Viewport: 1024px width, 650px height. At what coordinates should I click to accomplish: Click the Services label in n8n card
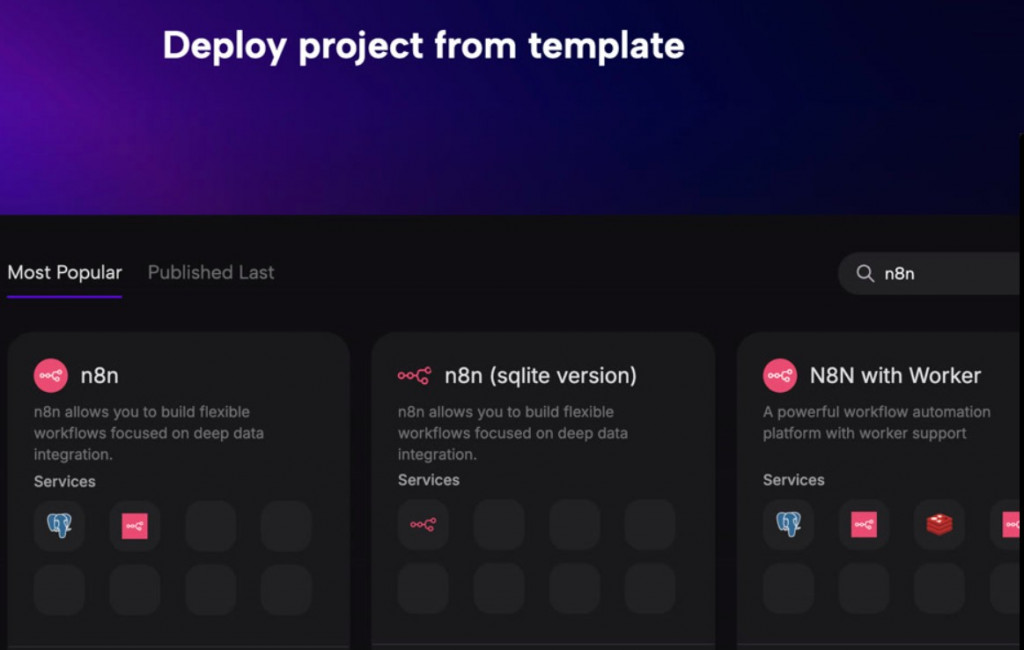pyautogui.click(x=65, y=481)
